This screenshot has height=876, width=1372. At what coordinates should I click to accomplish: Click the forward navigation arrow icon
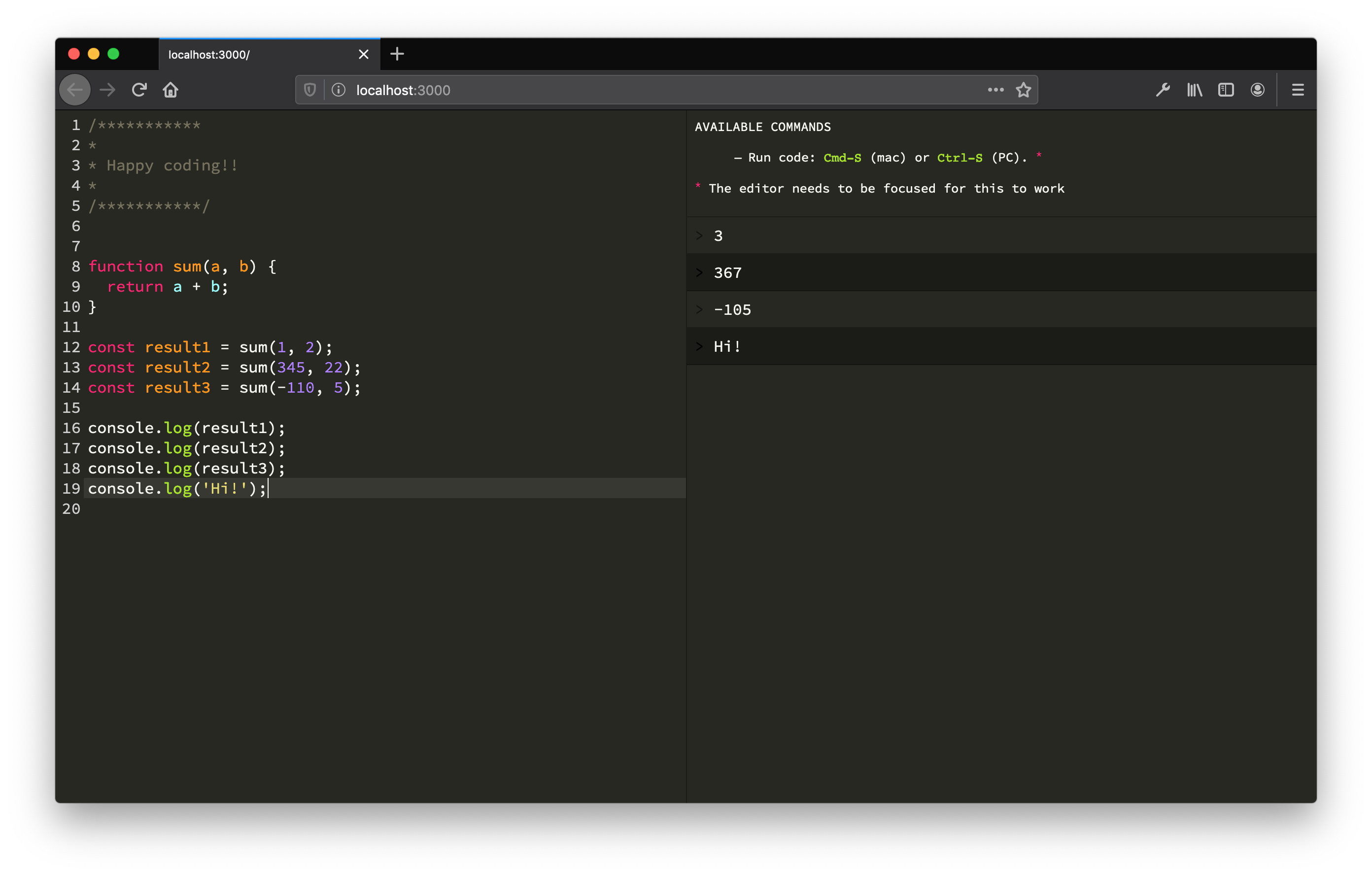coord(108,89)
